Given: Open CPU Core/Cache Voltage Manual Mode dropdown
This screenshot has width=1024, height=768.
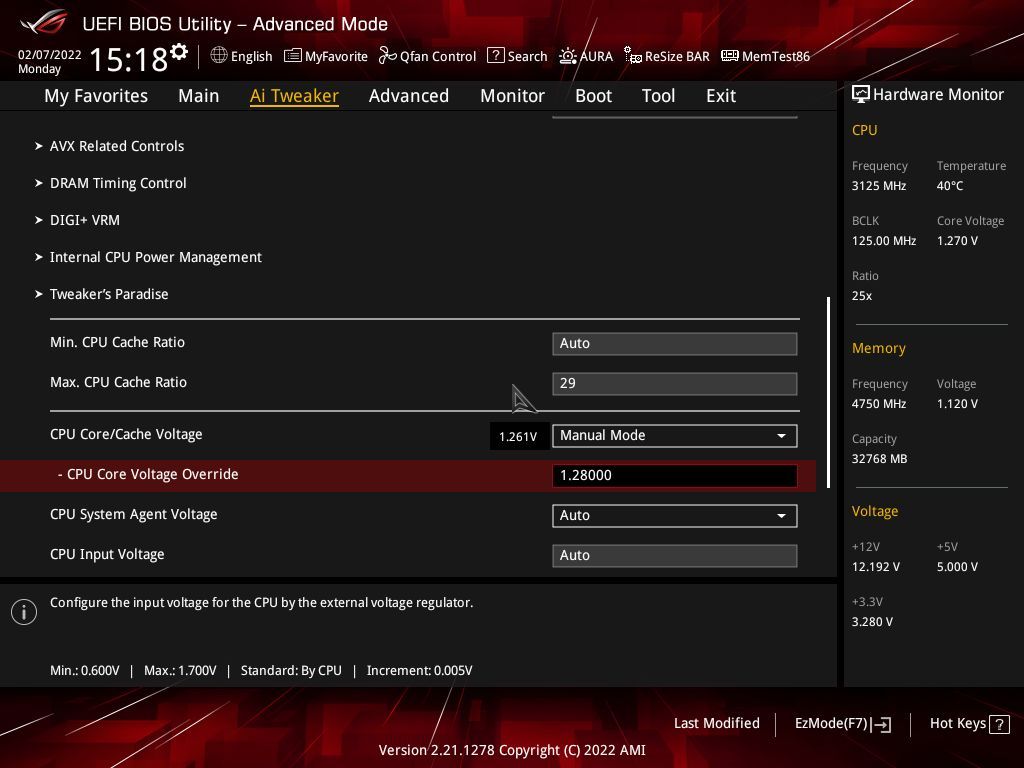Looking at the screenshot, I should point(675,436).
